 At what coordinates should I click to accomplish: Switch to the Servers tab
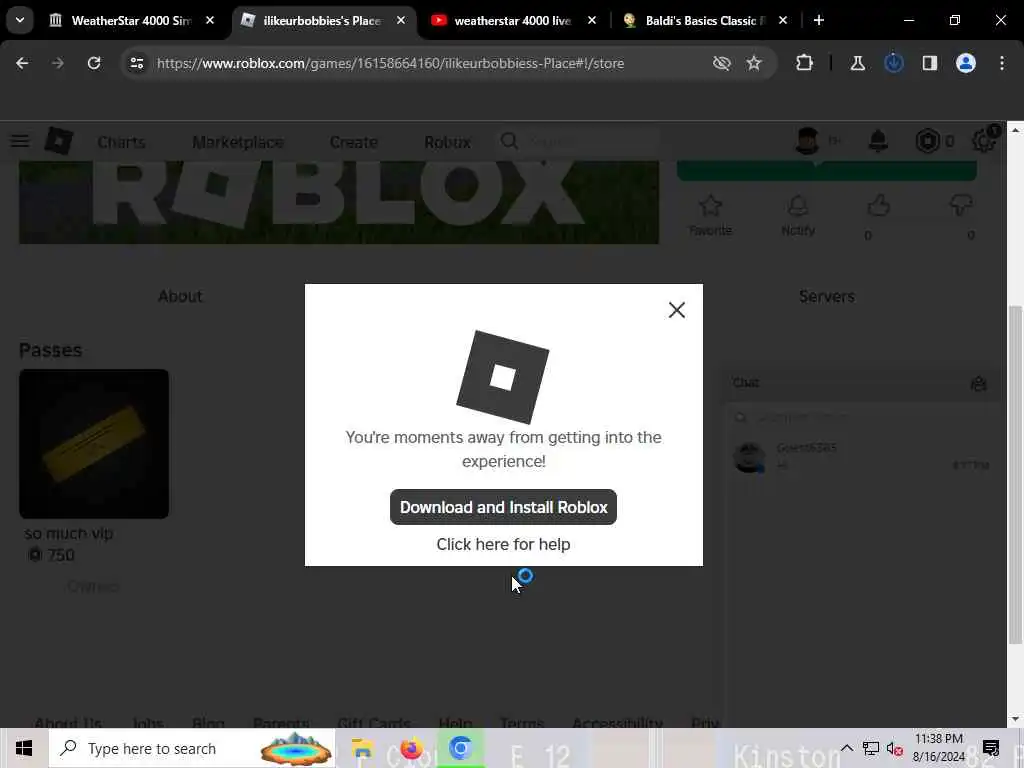(x=827, y=296)
